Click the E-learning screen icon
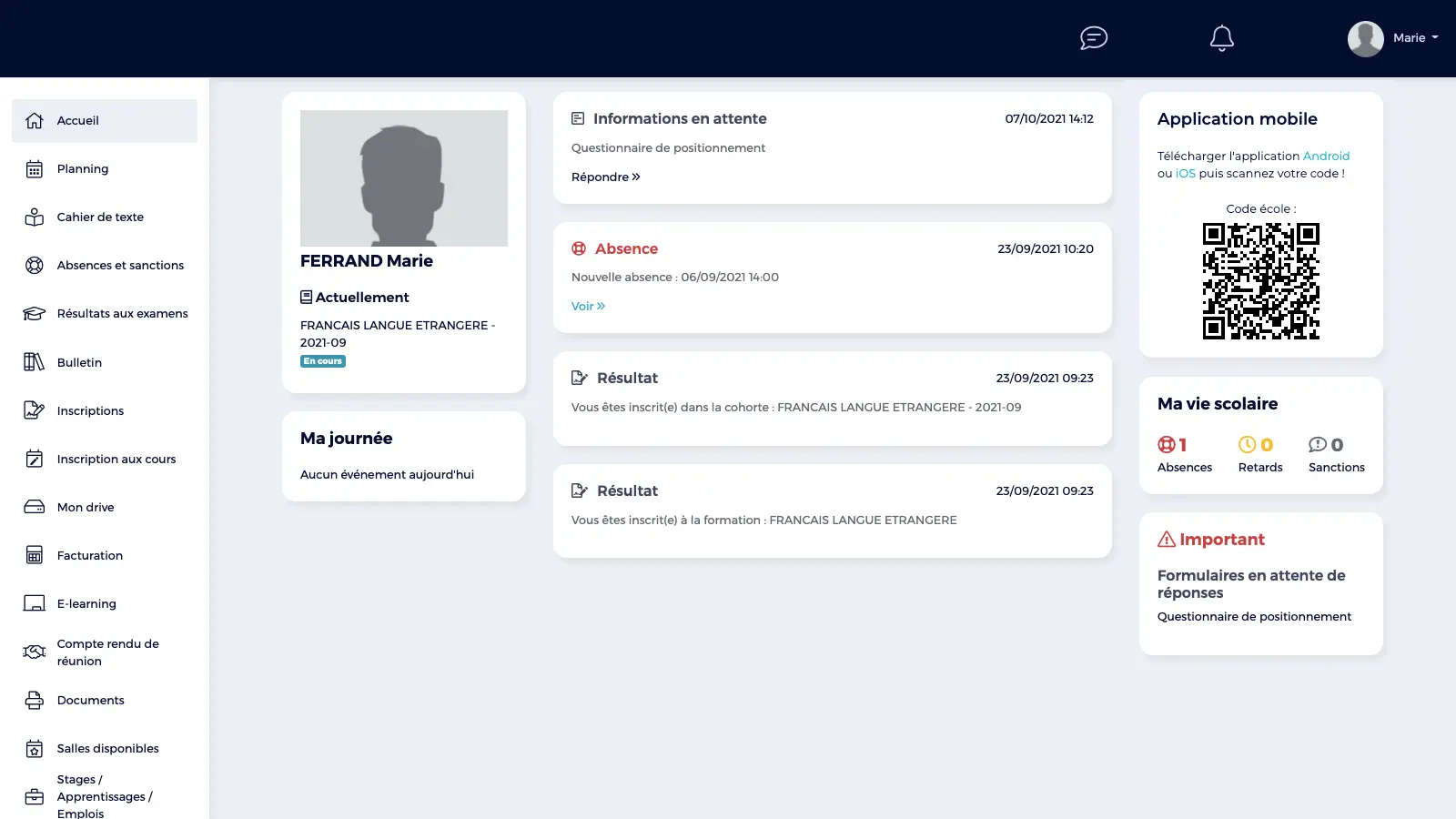 tap(35, 603)
